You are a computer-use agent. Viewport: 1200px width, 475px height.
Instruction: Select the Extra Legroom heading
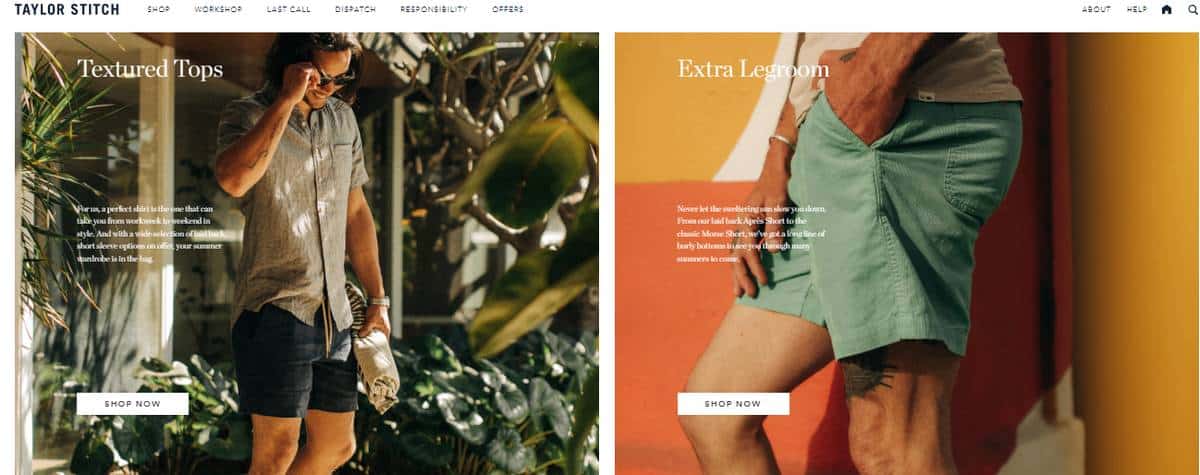click(x=753, y=69)
